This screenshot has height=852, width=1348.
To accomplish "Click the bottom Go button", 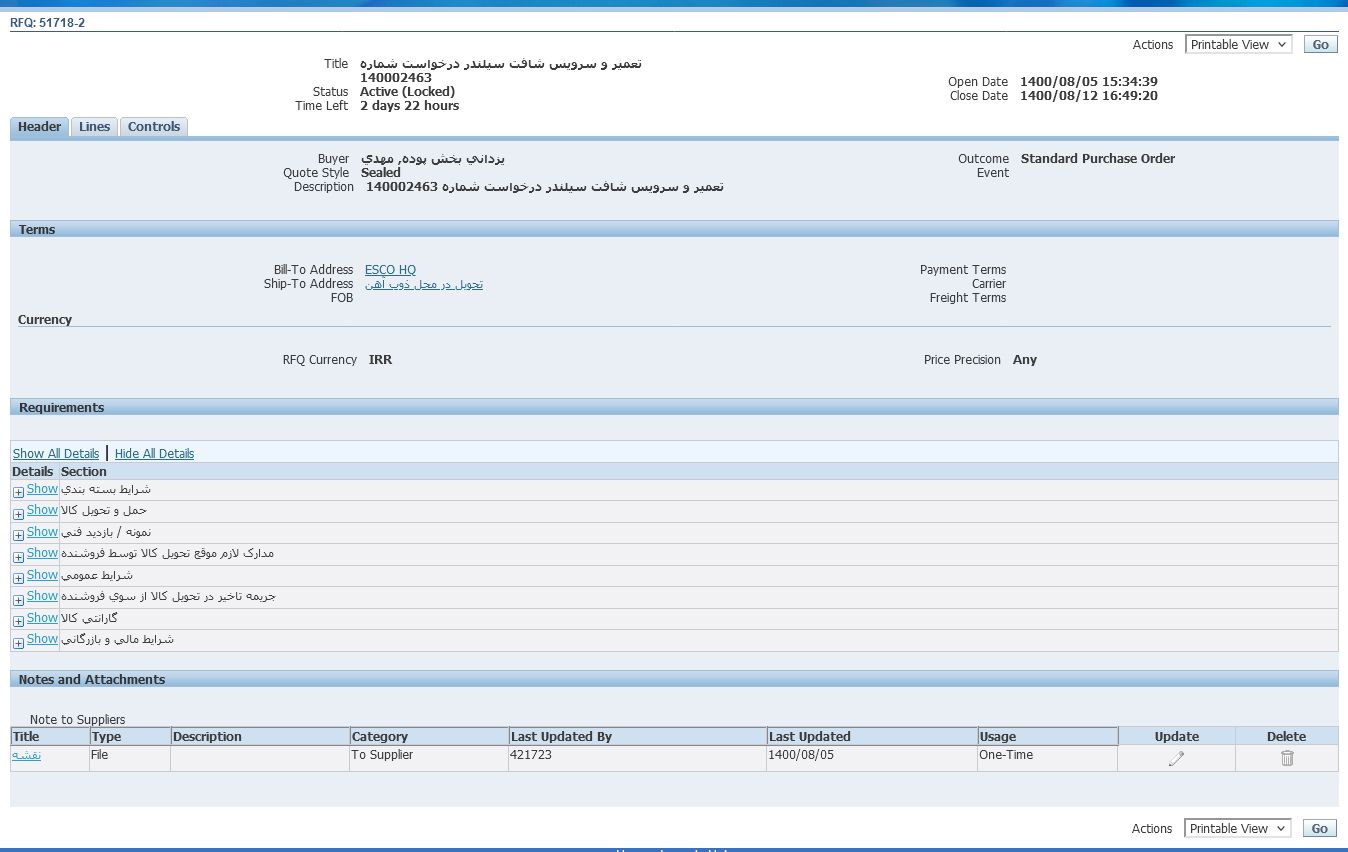I will (1320, 829).
